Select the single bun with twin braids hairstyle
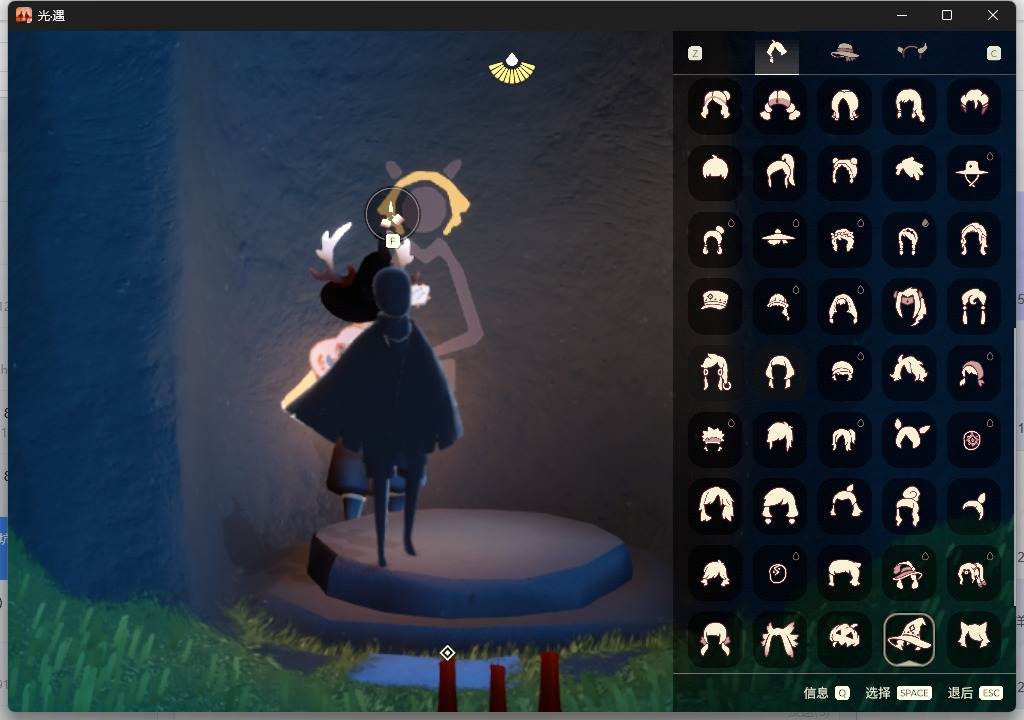This screenshot has height=720, width=1024. [715, 239]
